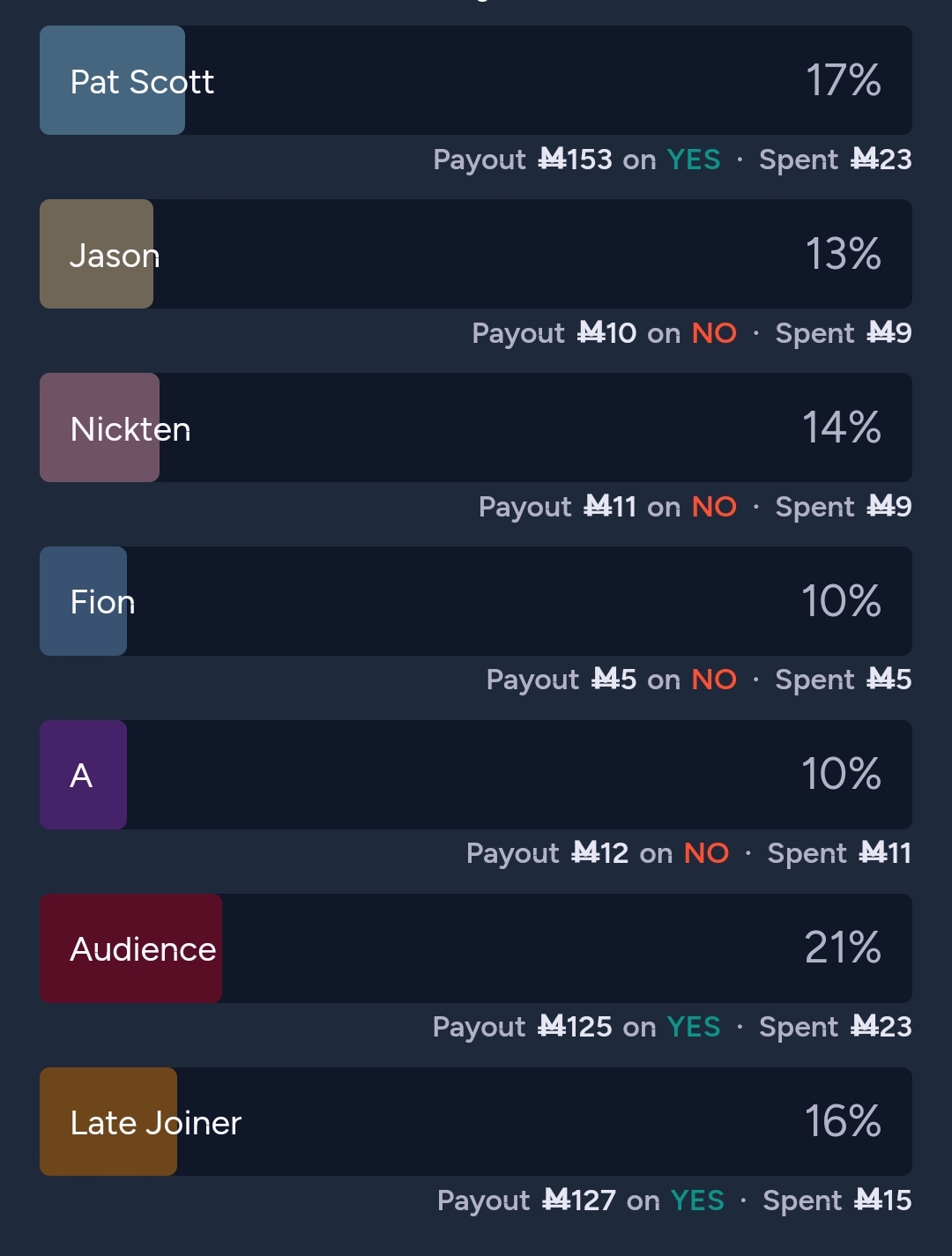Click YES in Pat Scott's payout line
Image resolution: width=952 pixels, height=1256 pixels.
(x=694, y=160)
